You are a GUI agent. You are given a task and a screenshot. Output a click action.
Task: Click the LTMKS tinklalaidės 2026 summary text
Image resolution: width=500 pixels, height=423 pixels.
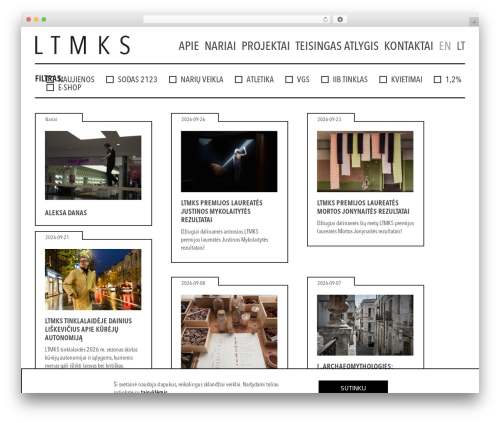(91, 357)
